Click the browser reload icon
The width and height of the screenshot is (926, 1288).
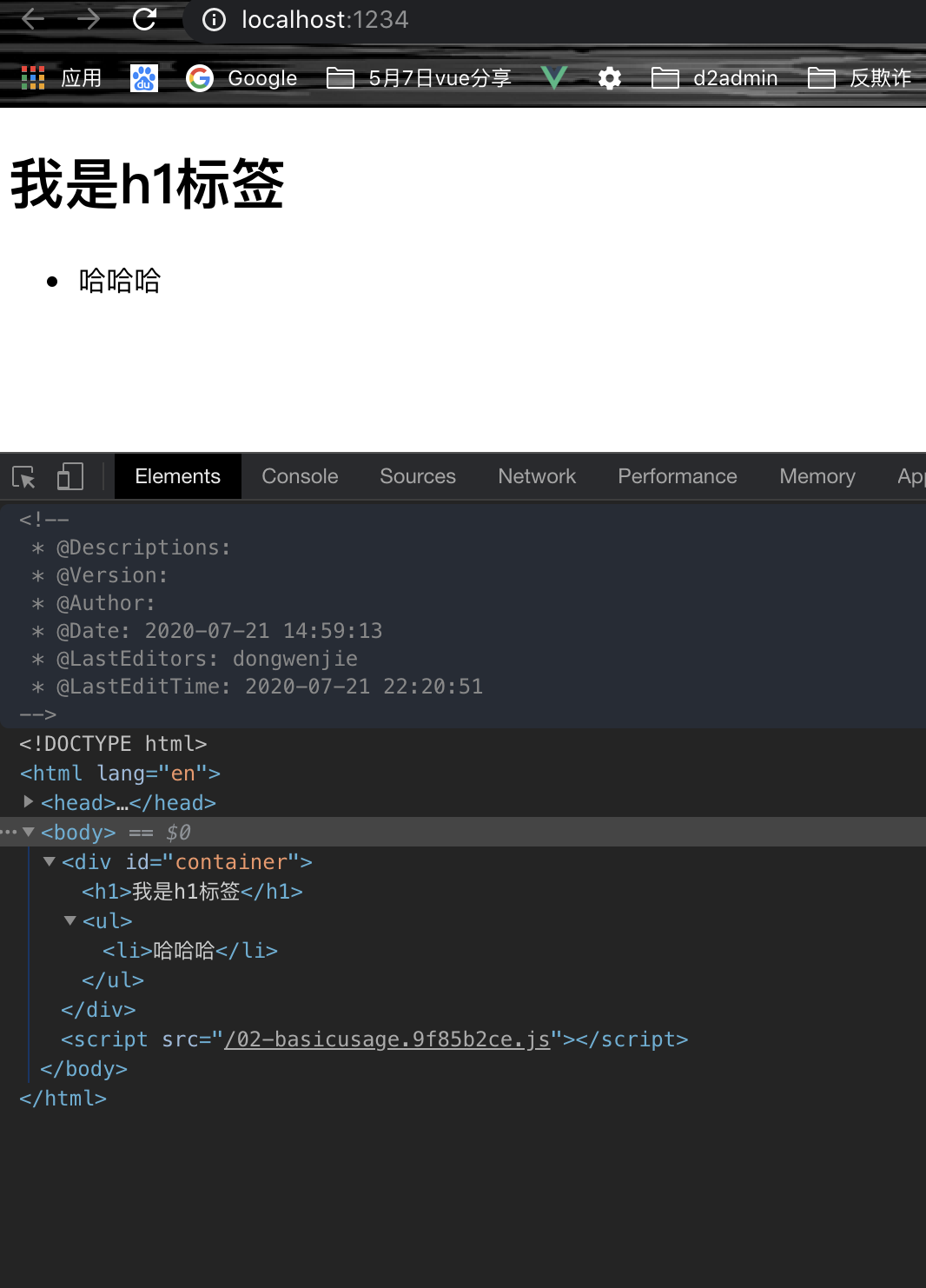point(144,19)
